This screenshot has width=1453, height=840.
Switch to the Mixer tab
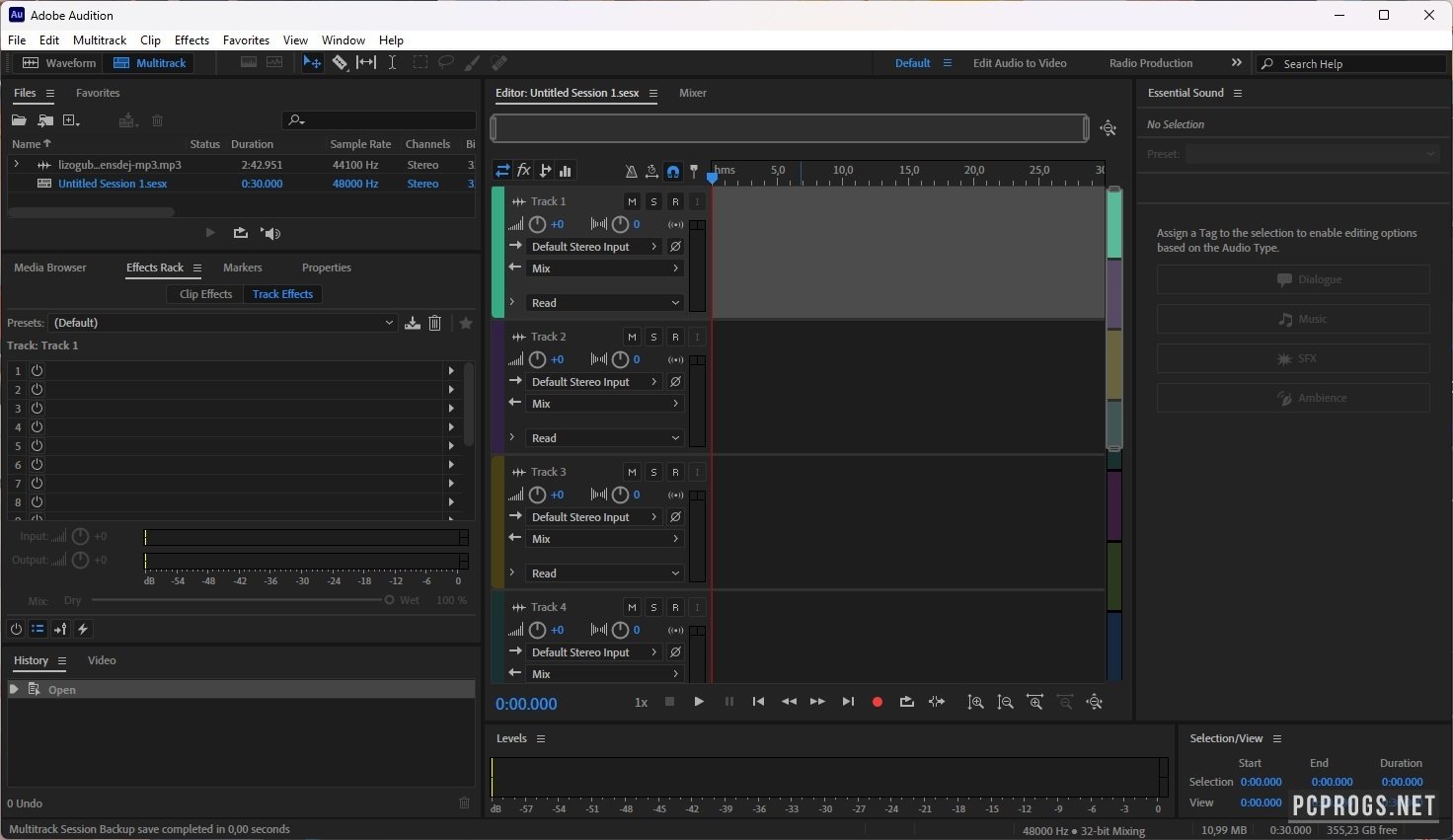pyautogui.click(x=692, y=93)
